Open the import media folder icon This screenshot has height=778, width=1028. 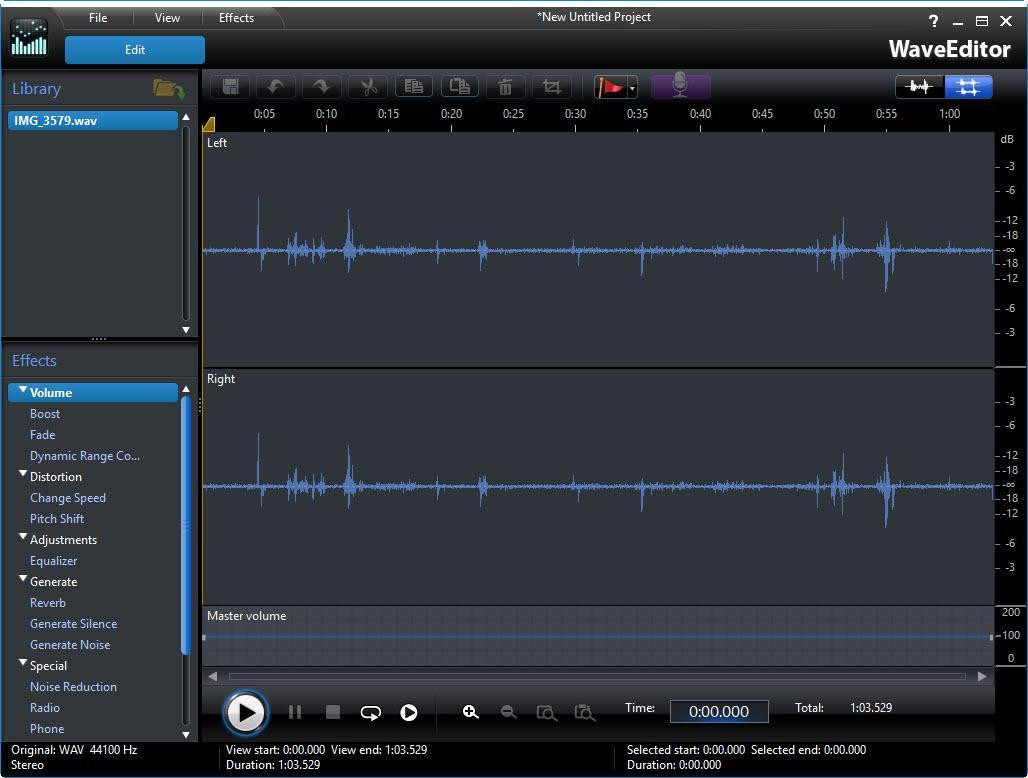tap(168, 89)
